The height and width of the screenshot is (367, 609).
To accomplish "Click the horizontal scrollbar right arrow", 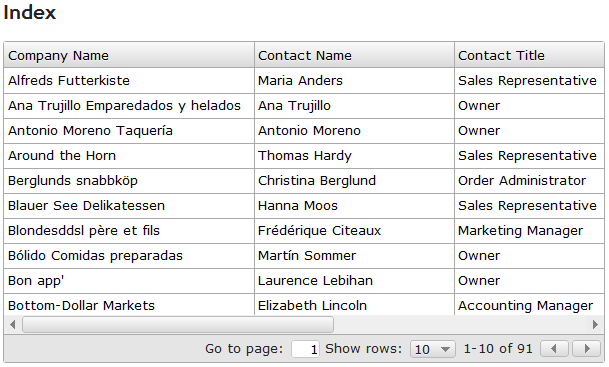I will (595, 324).
